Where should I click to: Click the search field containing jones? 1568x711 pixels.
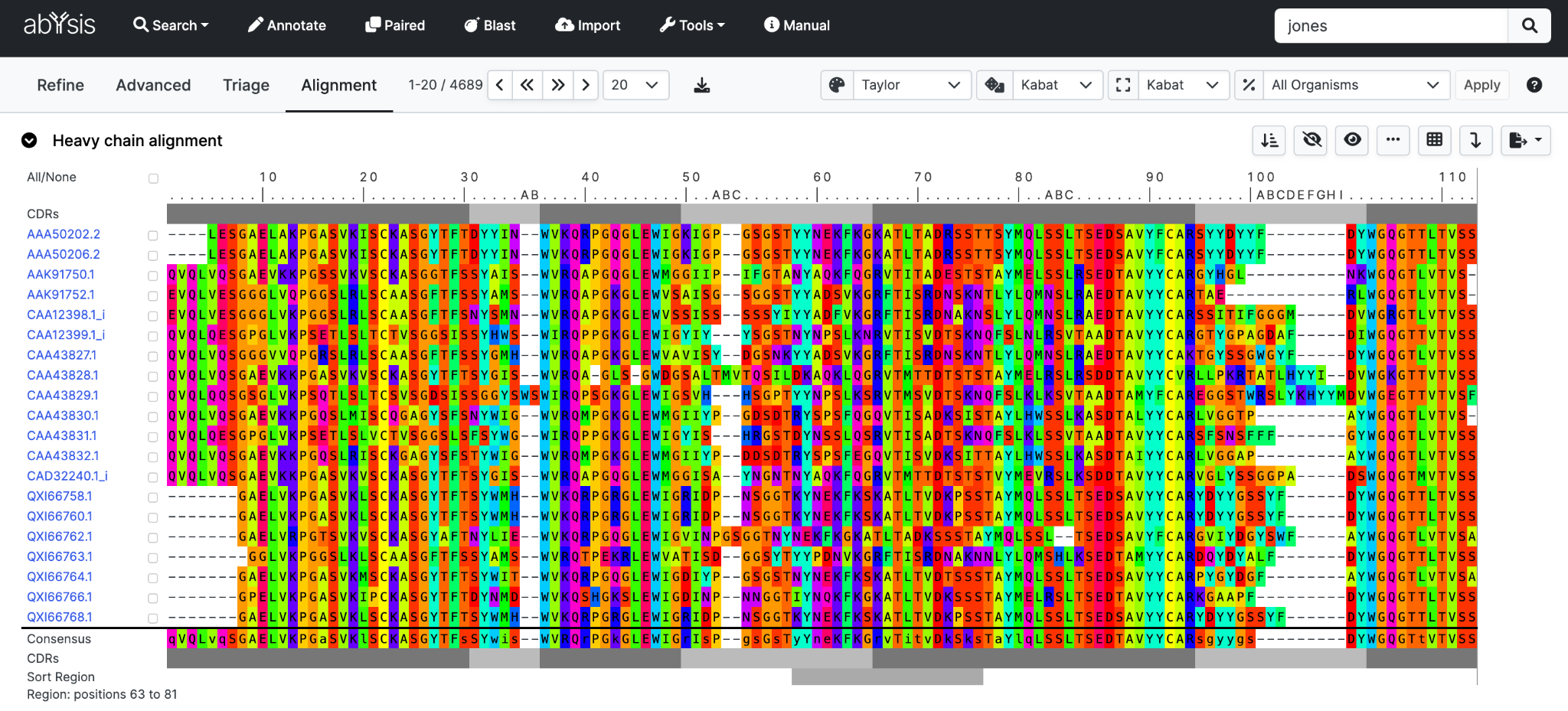(x=1391, y=26)
